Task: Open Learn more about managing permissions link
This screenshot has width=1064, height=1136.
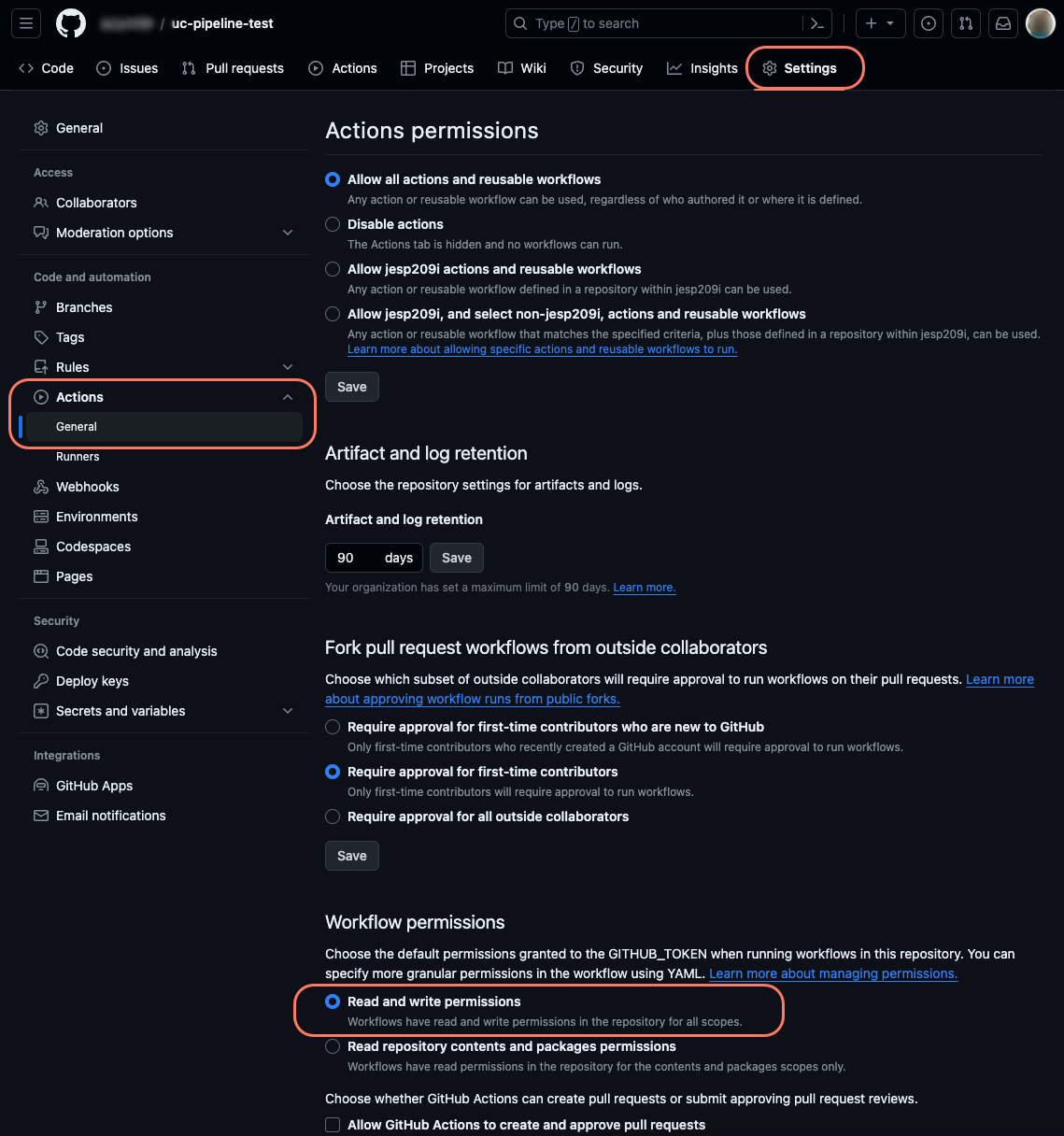Action: click(833, 973)
